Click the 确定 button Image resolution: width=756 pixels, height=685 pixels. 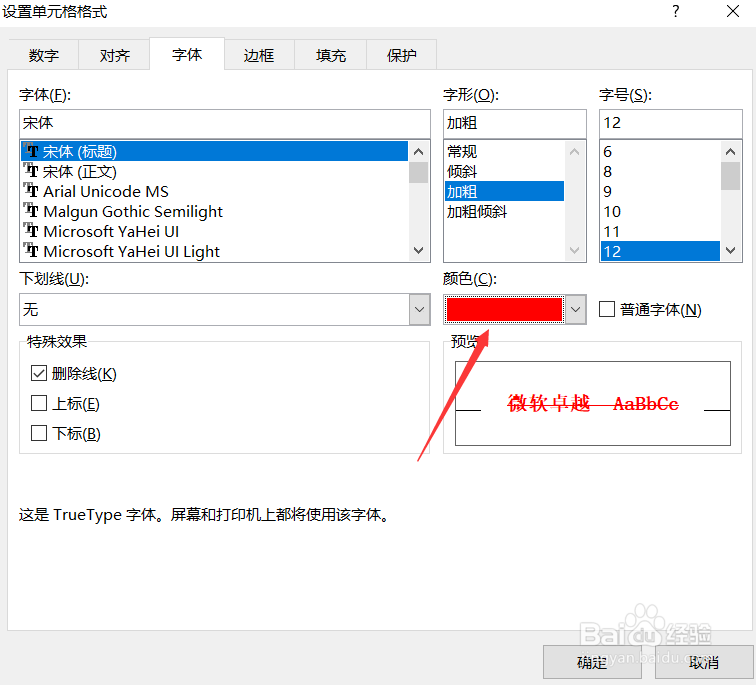tap(592, 662)
